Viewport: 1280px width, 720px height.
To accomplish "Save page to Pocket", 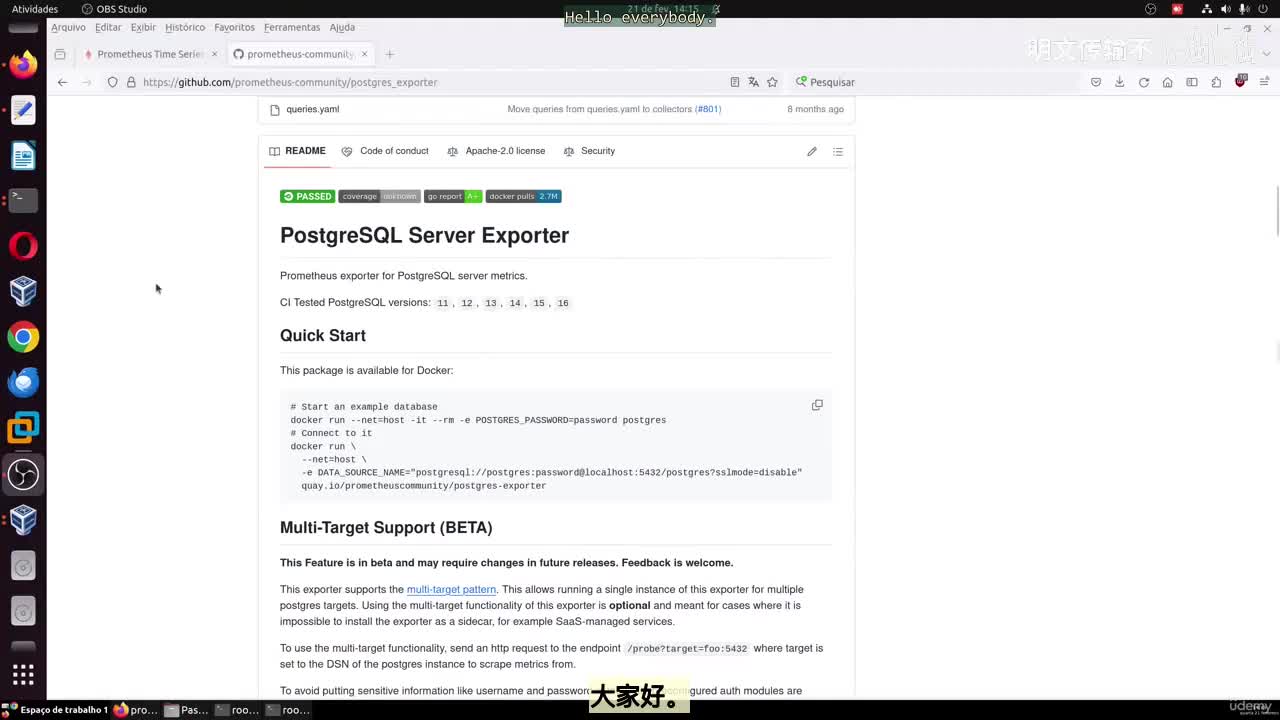I will click(1096, 82).
